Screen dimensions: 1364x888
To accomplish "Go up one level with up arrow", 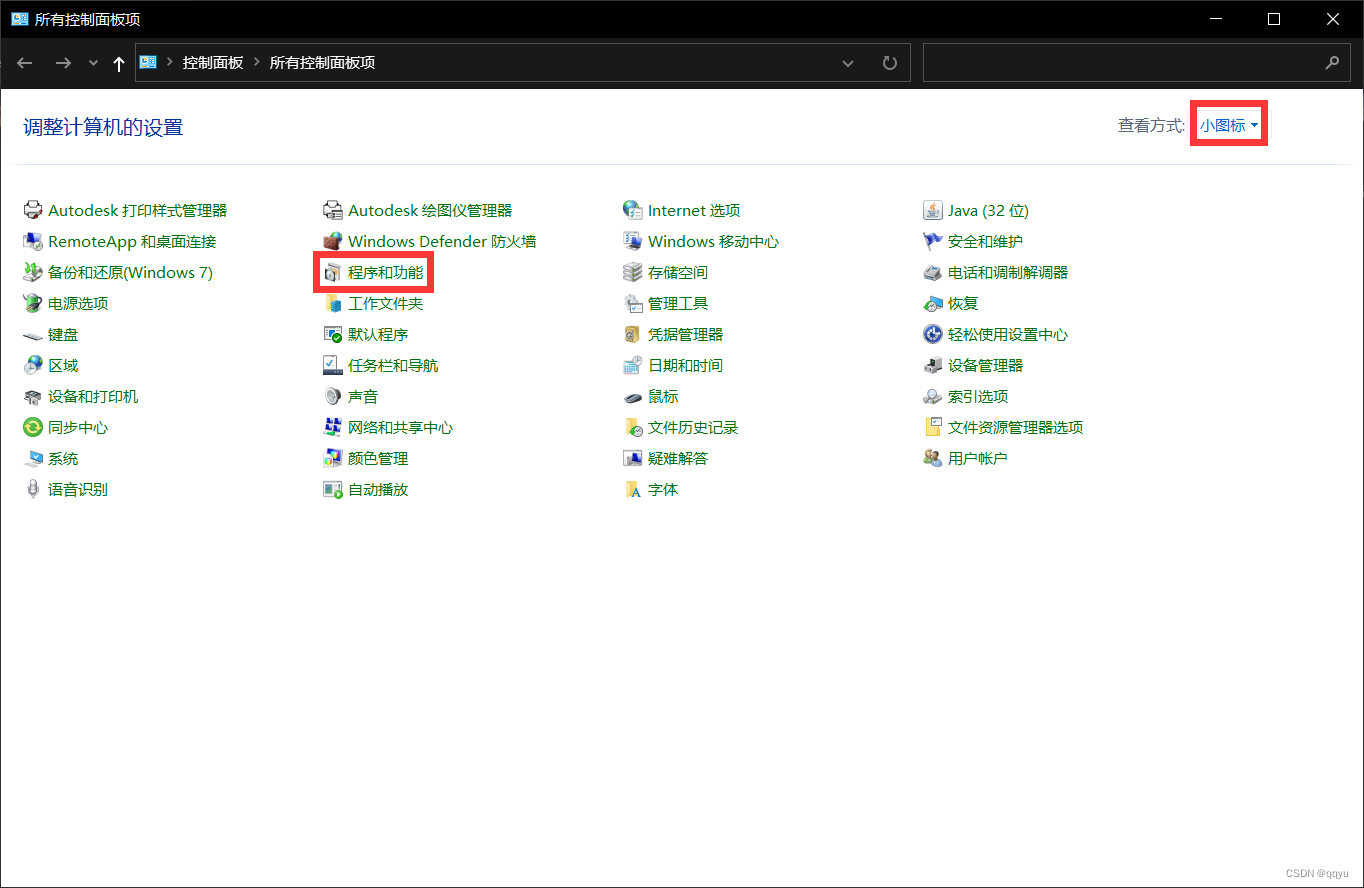I will (119, 63).
